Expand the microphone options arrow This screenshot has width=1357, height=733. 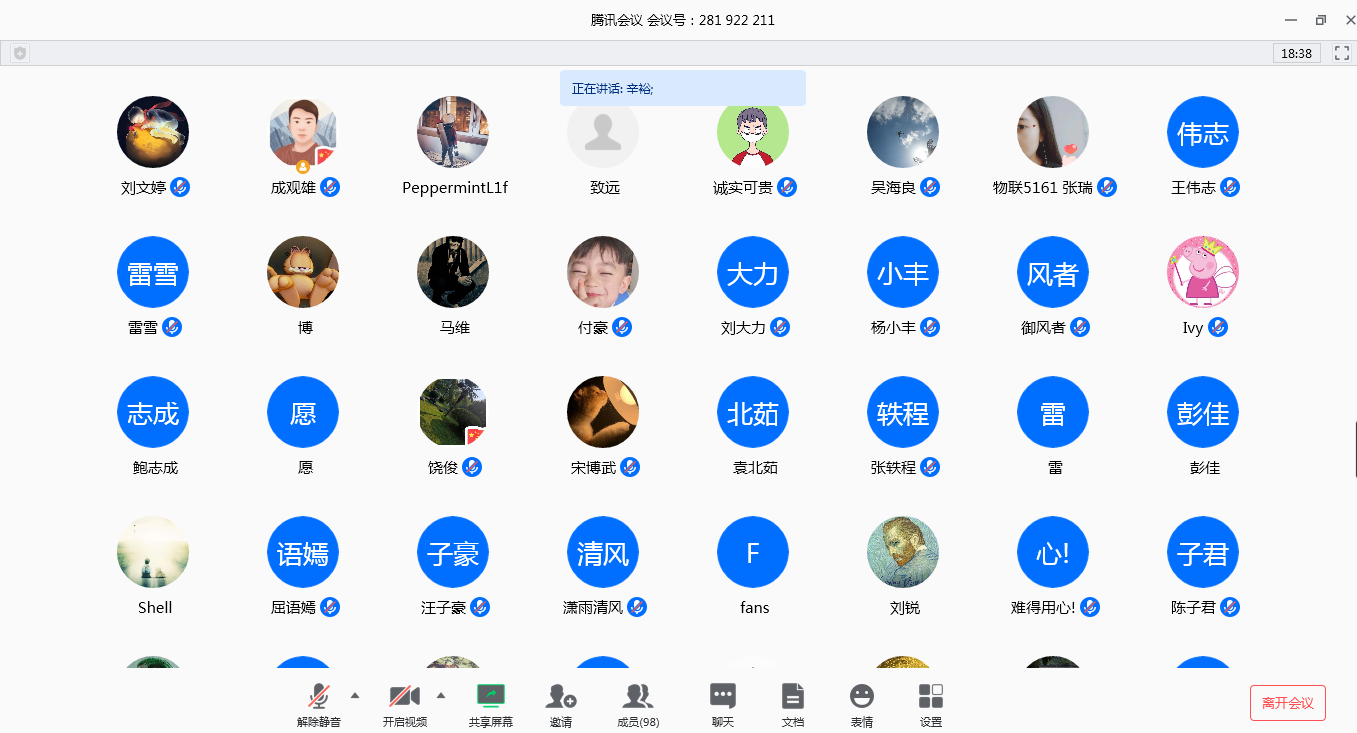click(x=355, y=695)
